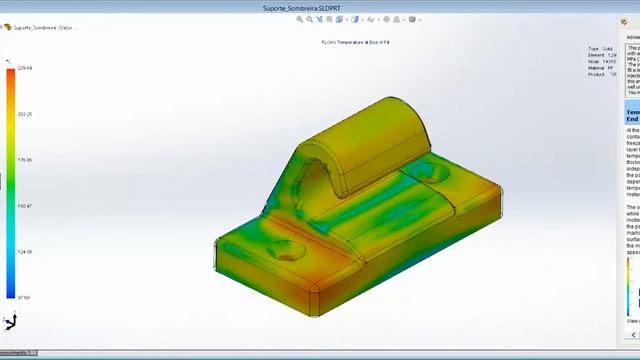Click the Section View icon

coord(329,19)
